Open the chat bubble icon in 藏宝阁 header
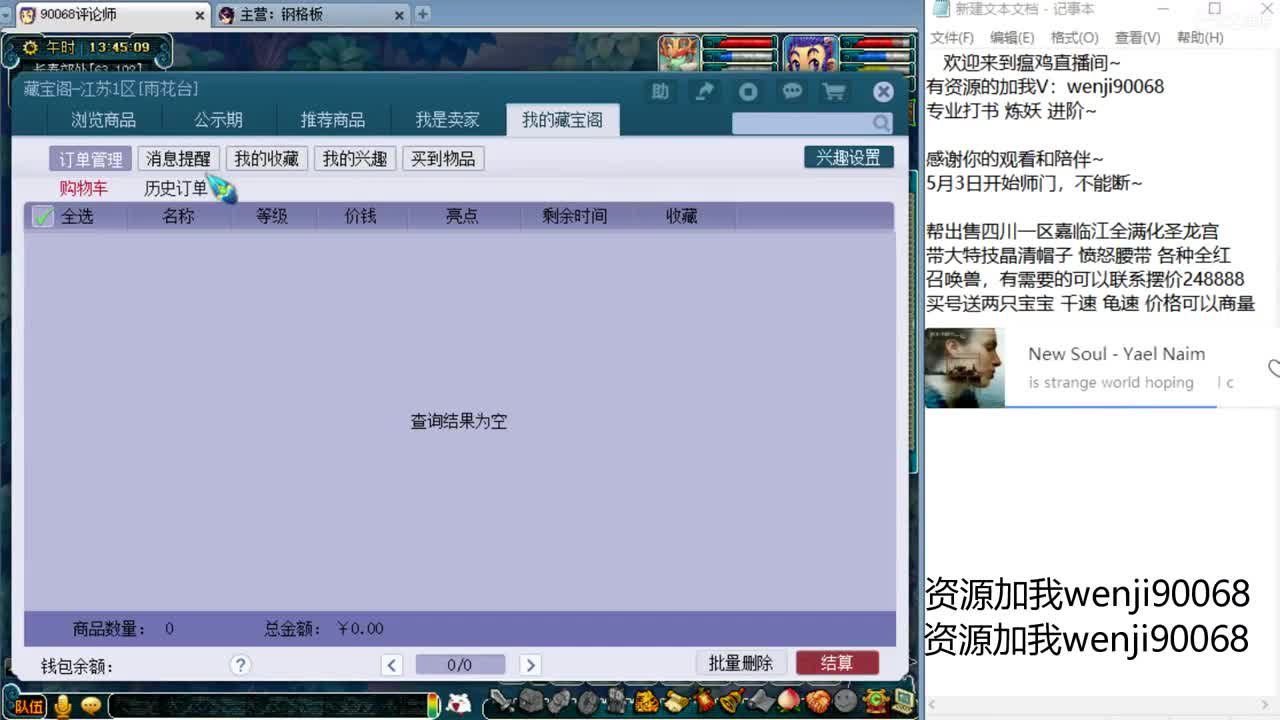Screen dimensions: 1280x720 coord(792,92)
